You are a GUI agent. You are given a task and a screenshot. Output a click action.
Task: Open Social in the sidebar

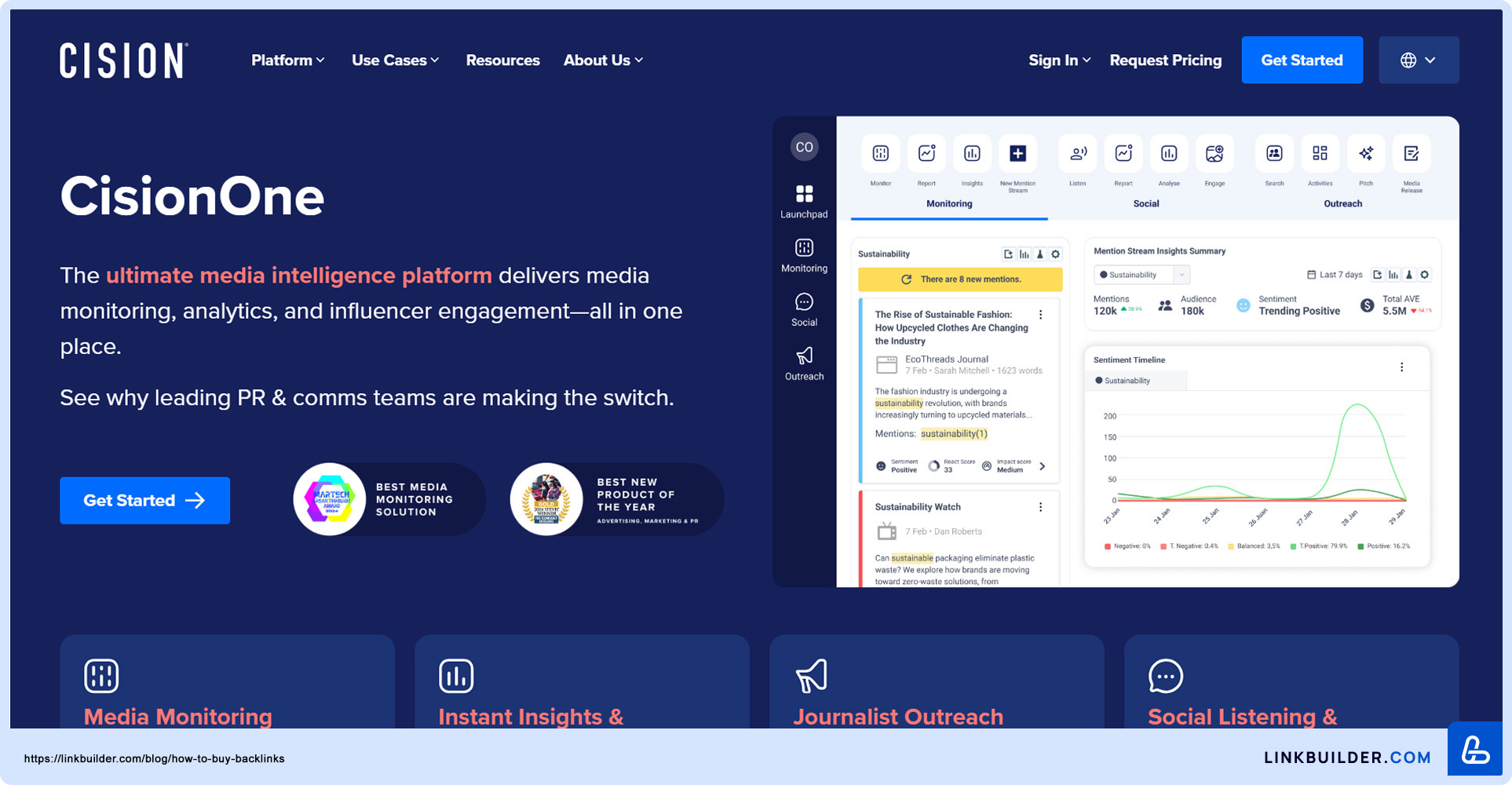coord(804,309)
